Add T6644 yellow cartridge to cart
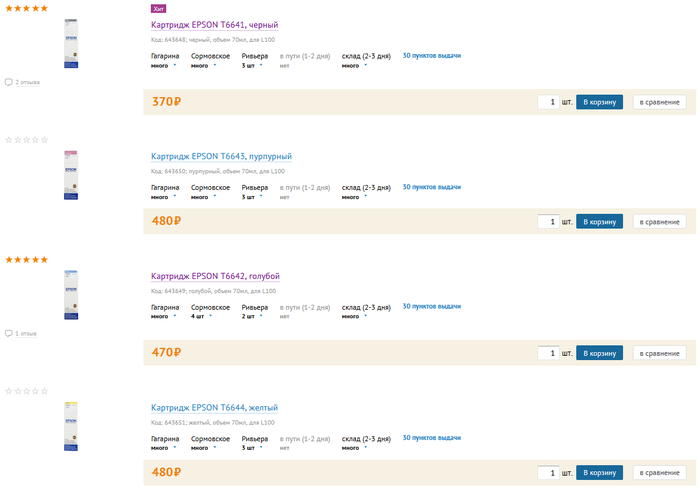700x491 pixels. 599,473
